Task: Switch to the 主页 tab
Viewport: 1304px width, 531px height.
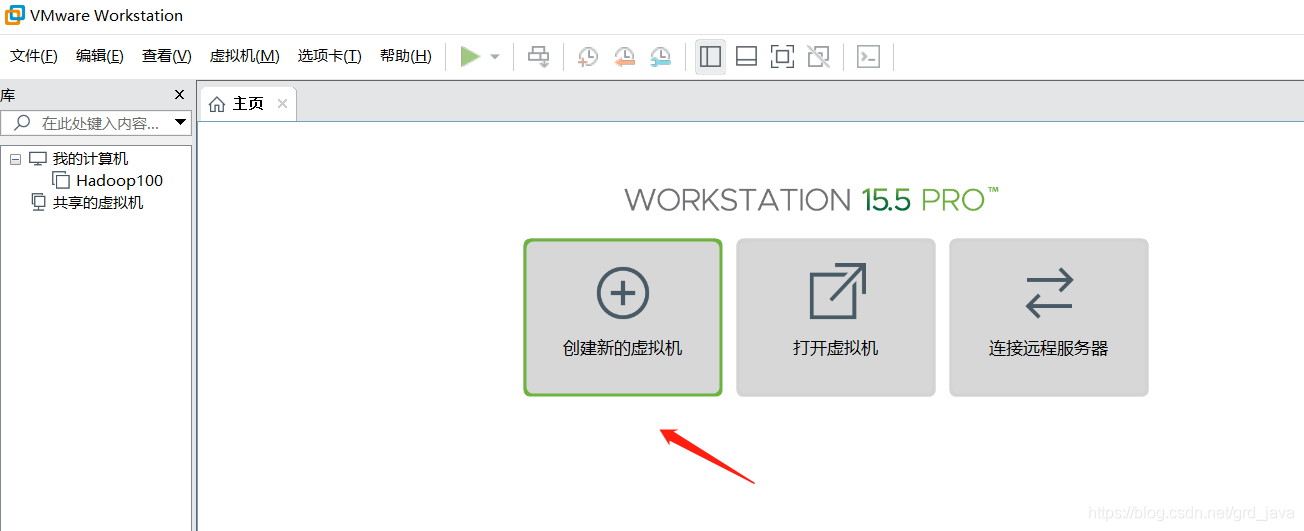Action: tap(248, 104)
